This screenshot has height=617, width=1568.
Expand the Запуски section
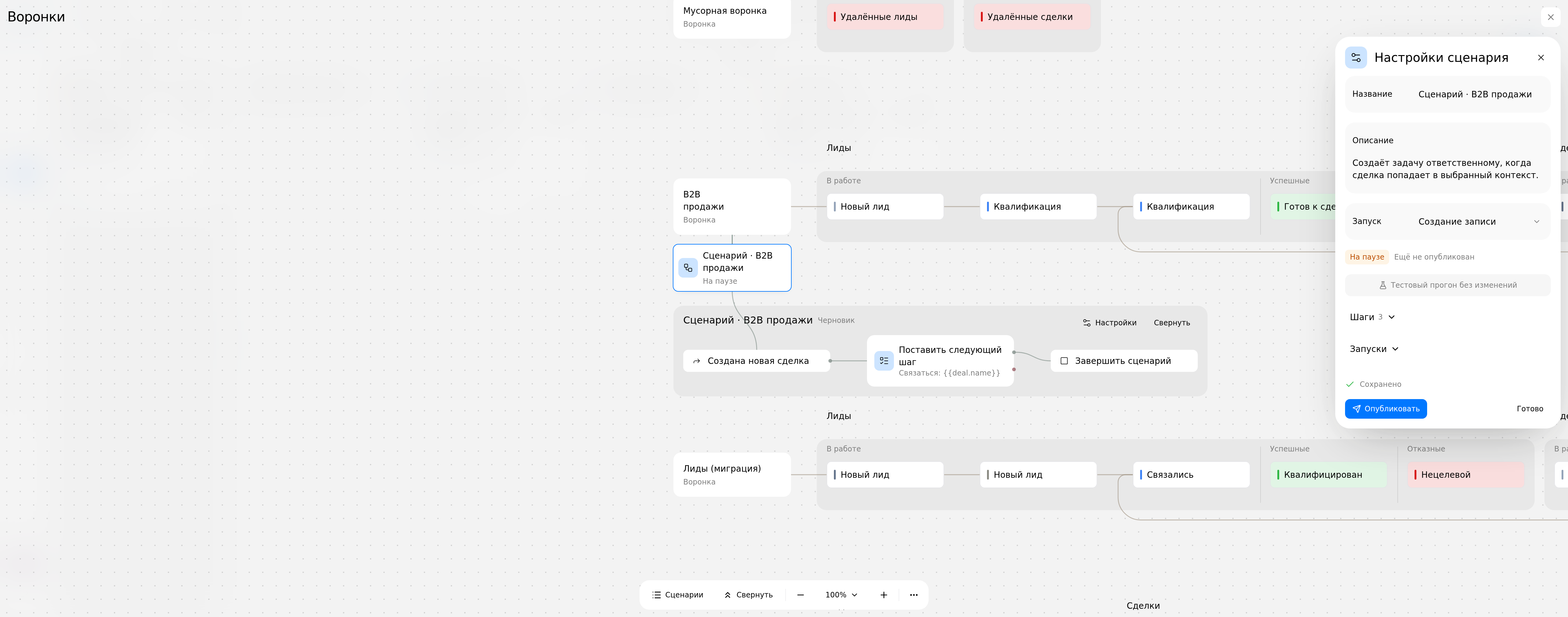tap(1374, 349)
